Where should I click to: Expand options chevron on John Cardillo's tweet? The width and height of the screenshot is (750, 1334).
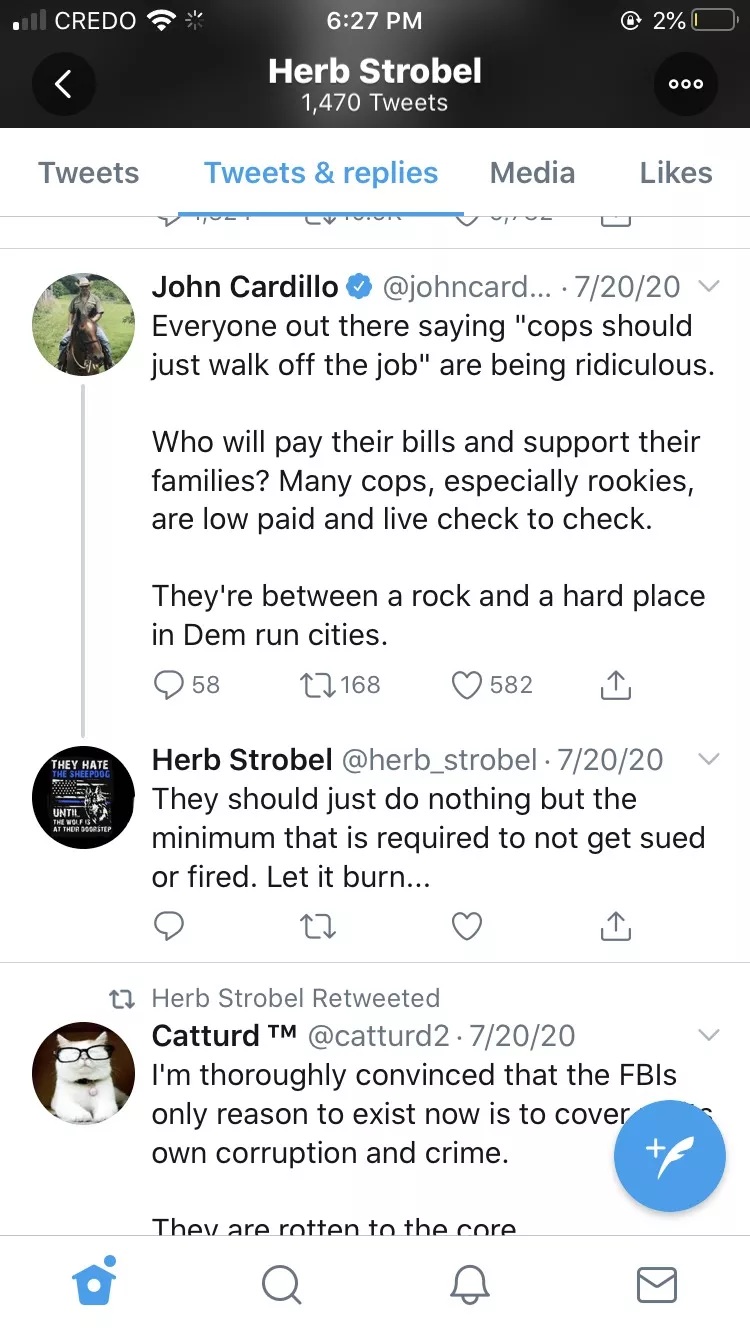(x=708, y=287)
